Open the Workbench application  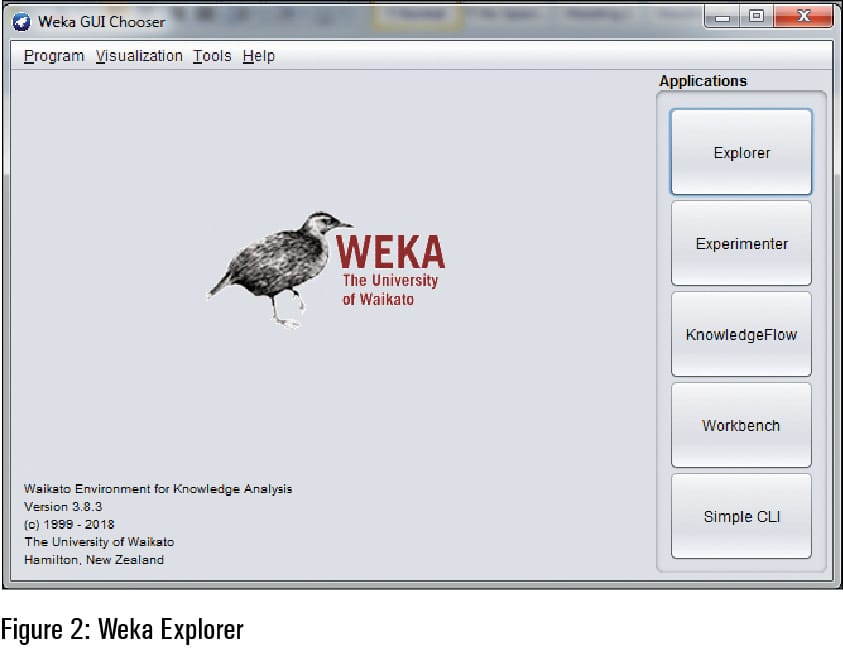(741, 425)
